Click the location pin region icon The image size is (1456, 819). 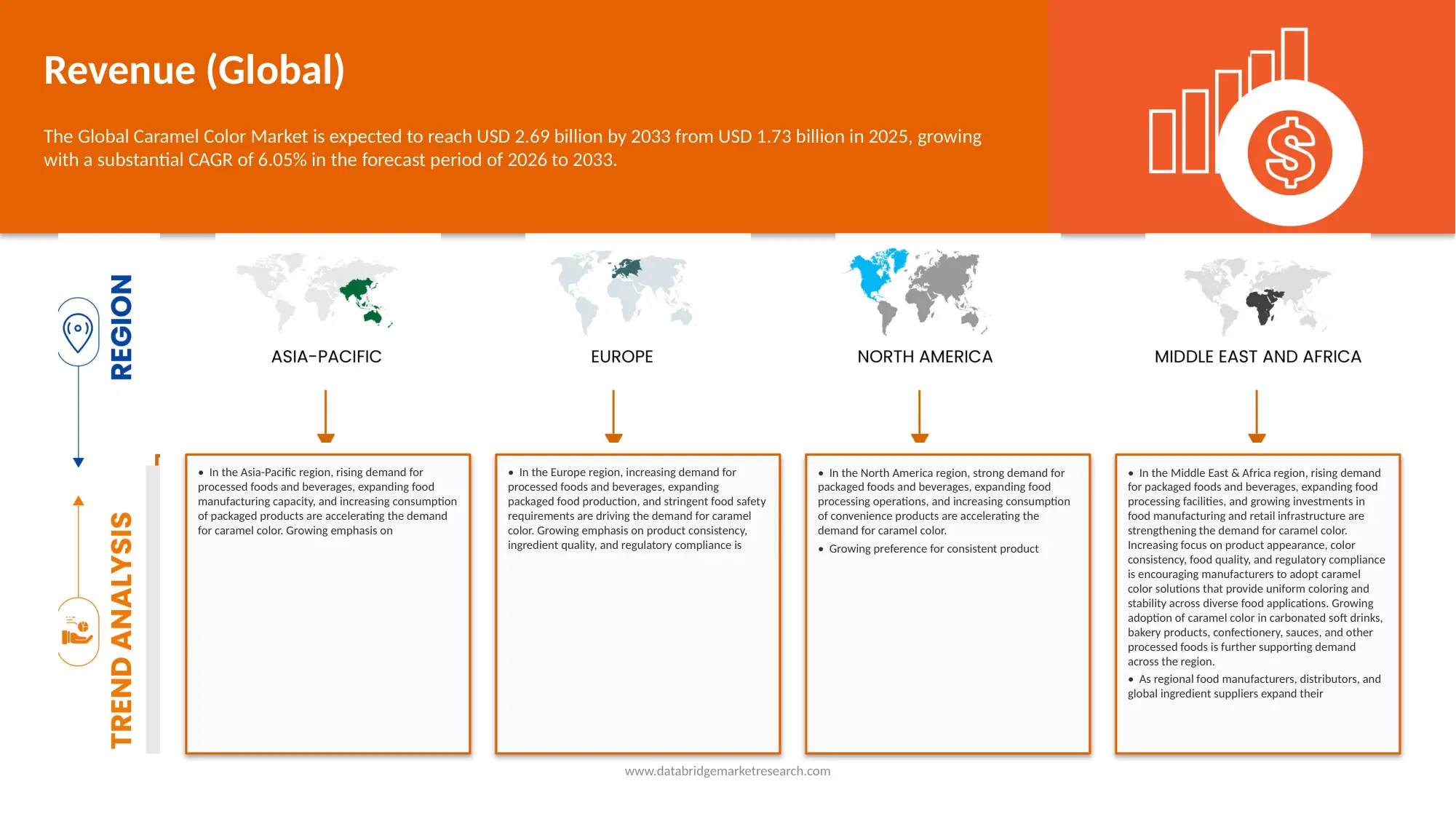pyautogui.click(x=78, y=332)
